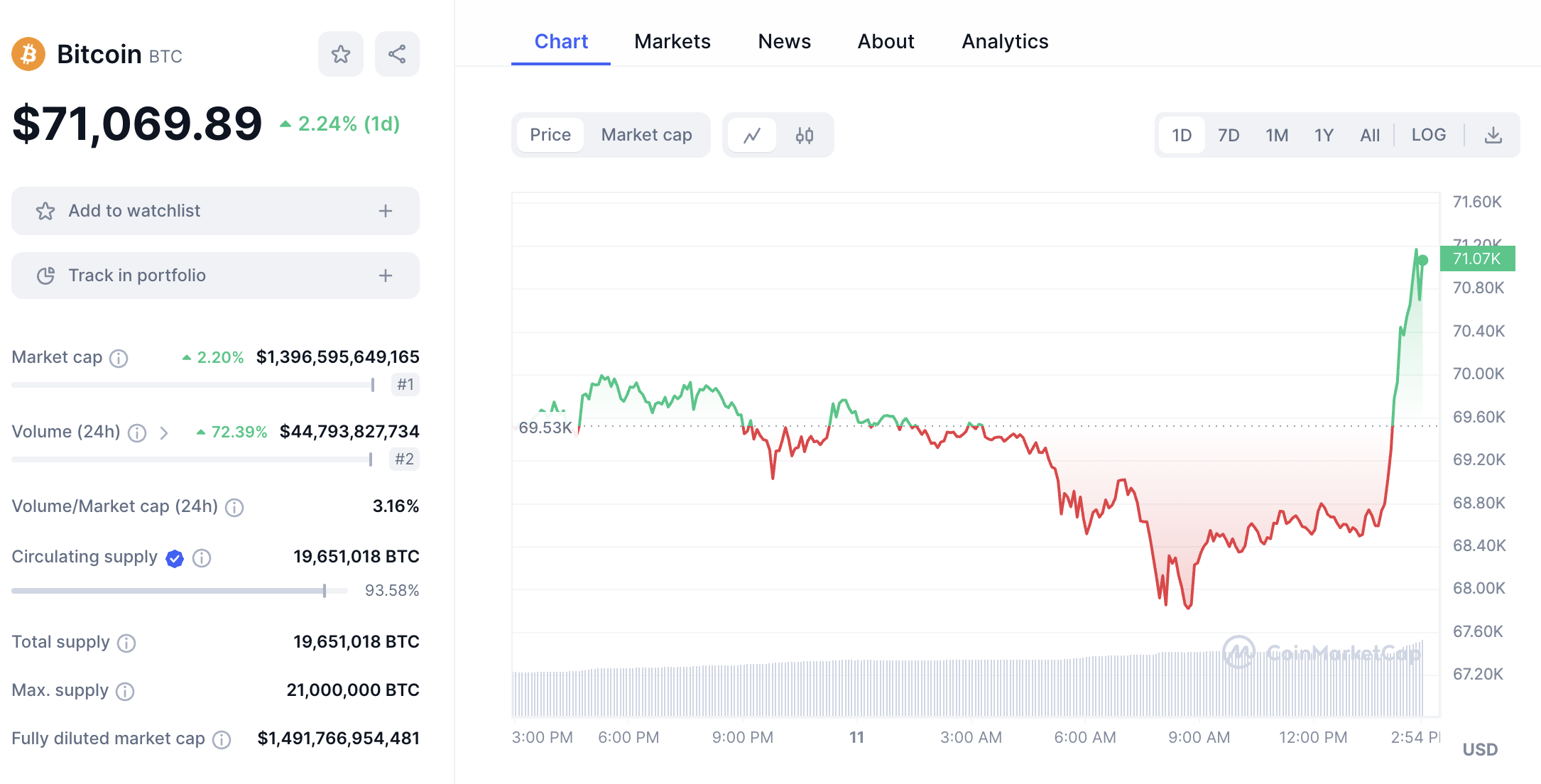Click the 71.07K current price marker

coord(1477,258)
